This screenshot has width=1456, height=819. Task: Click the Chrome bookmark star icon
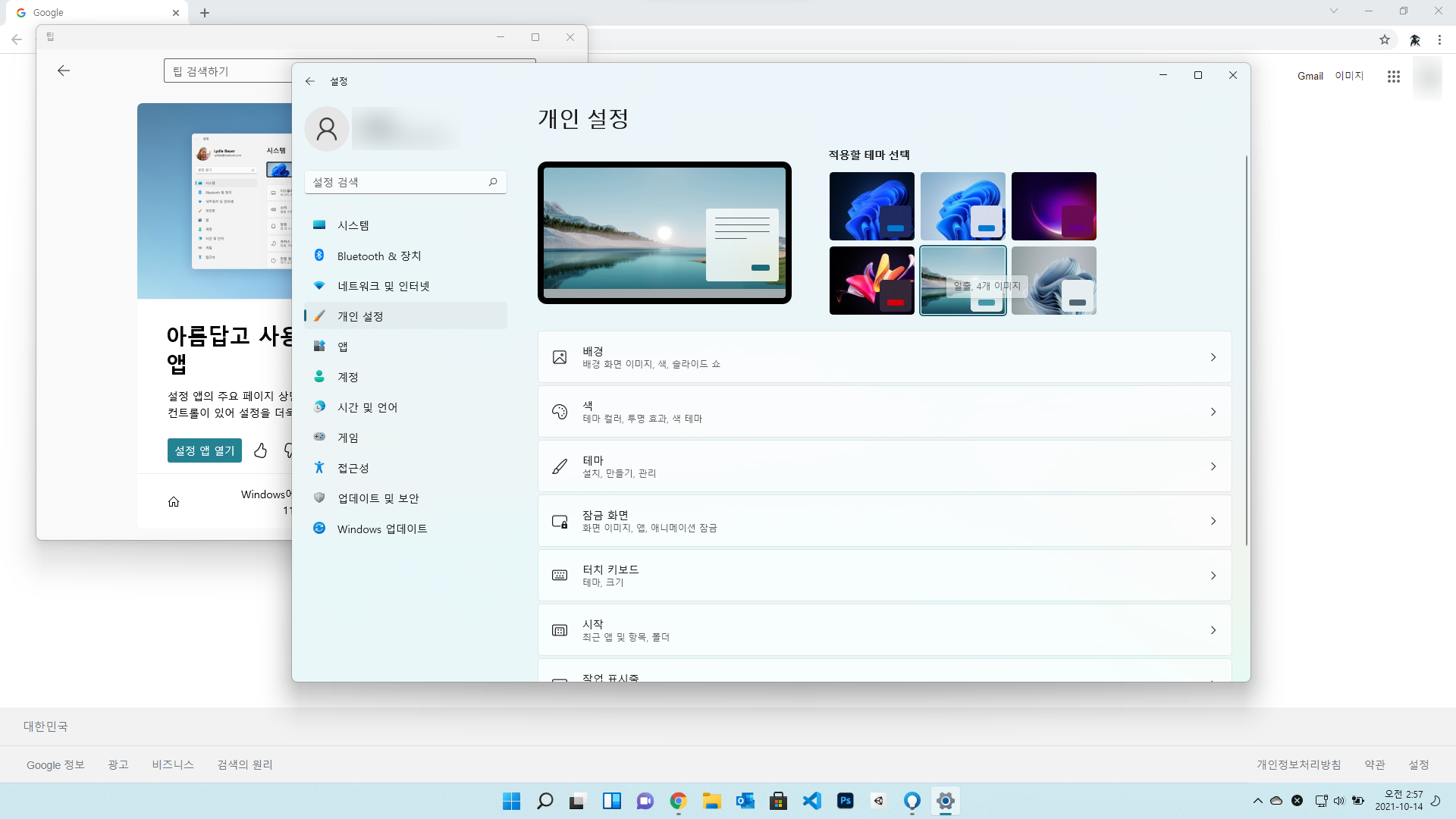click(1385, 40)
